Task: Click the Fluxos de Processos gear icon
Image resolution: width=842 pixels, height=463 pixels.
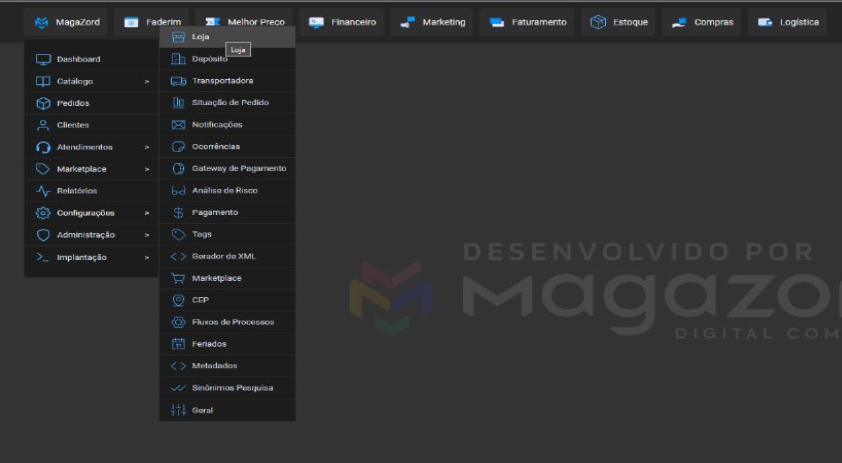Action: tap(178, 322)
